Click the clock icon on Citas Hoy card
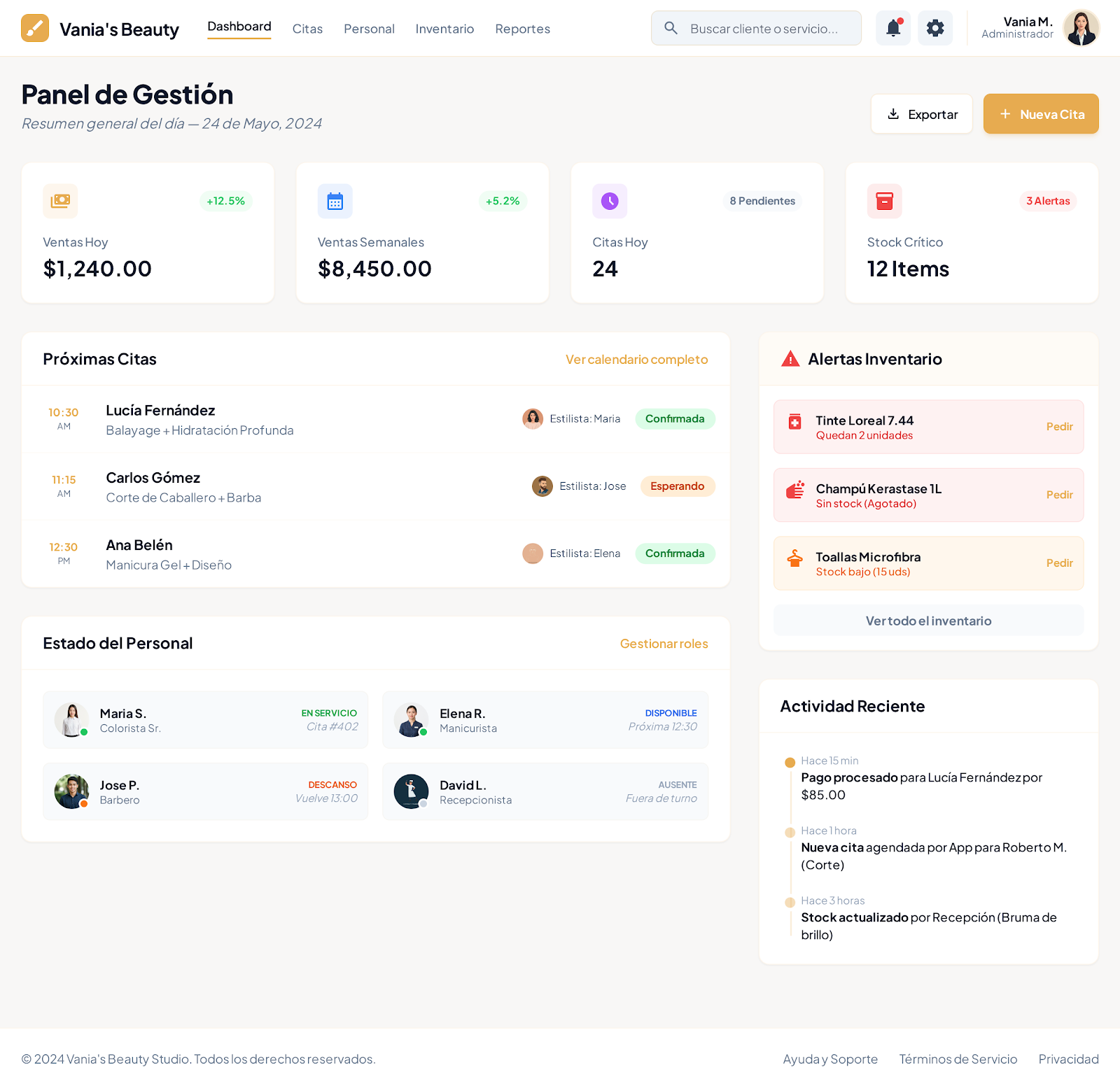Viewport: 1120px width, 1088px height. click(609, 201)
